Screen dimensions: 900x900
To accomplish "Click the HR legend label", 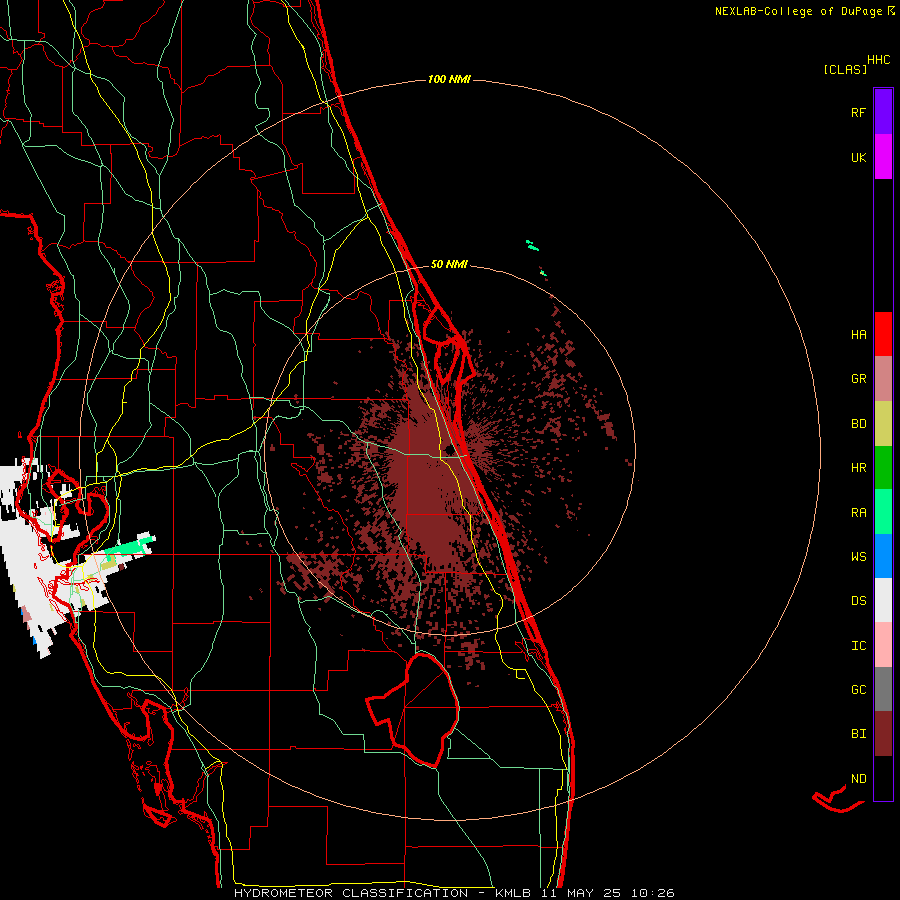I will pyautogui.click(x=858, y=468).
